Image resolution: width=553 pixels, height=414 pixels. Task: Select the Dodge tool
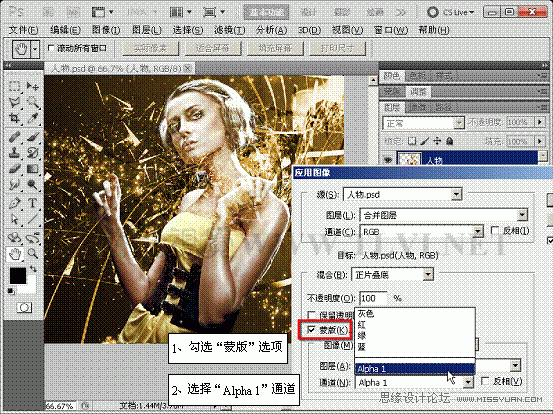[x=33, y=185]
